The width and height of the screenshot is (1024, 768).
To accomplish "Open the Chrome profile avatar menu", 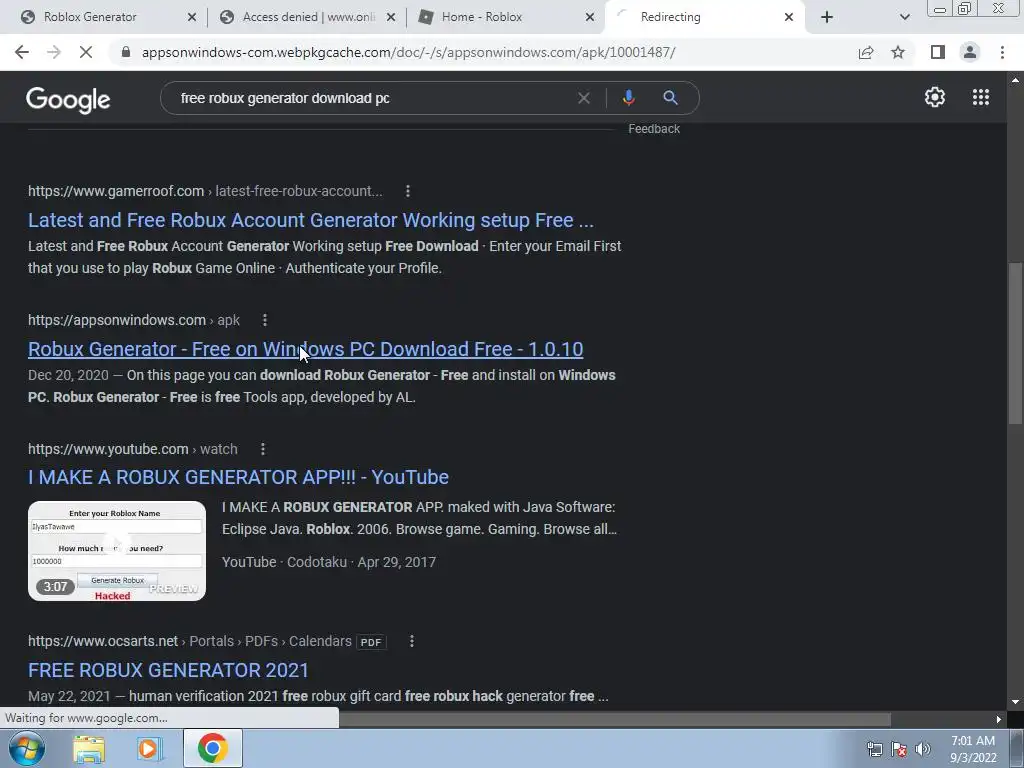I will tap(970, 52).
